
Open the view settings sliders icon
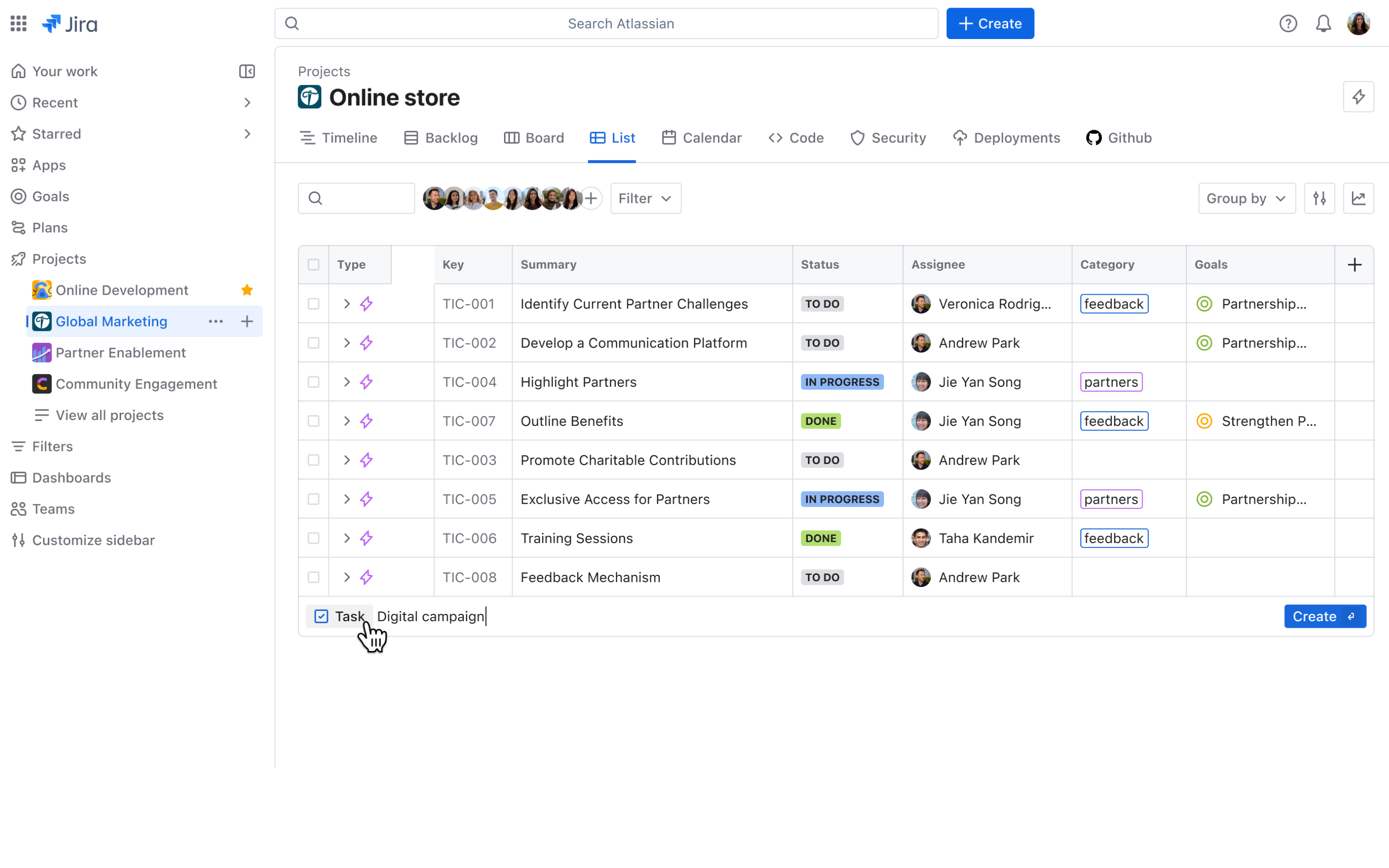pyautogui.click(x=1320, y=199)
